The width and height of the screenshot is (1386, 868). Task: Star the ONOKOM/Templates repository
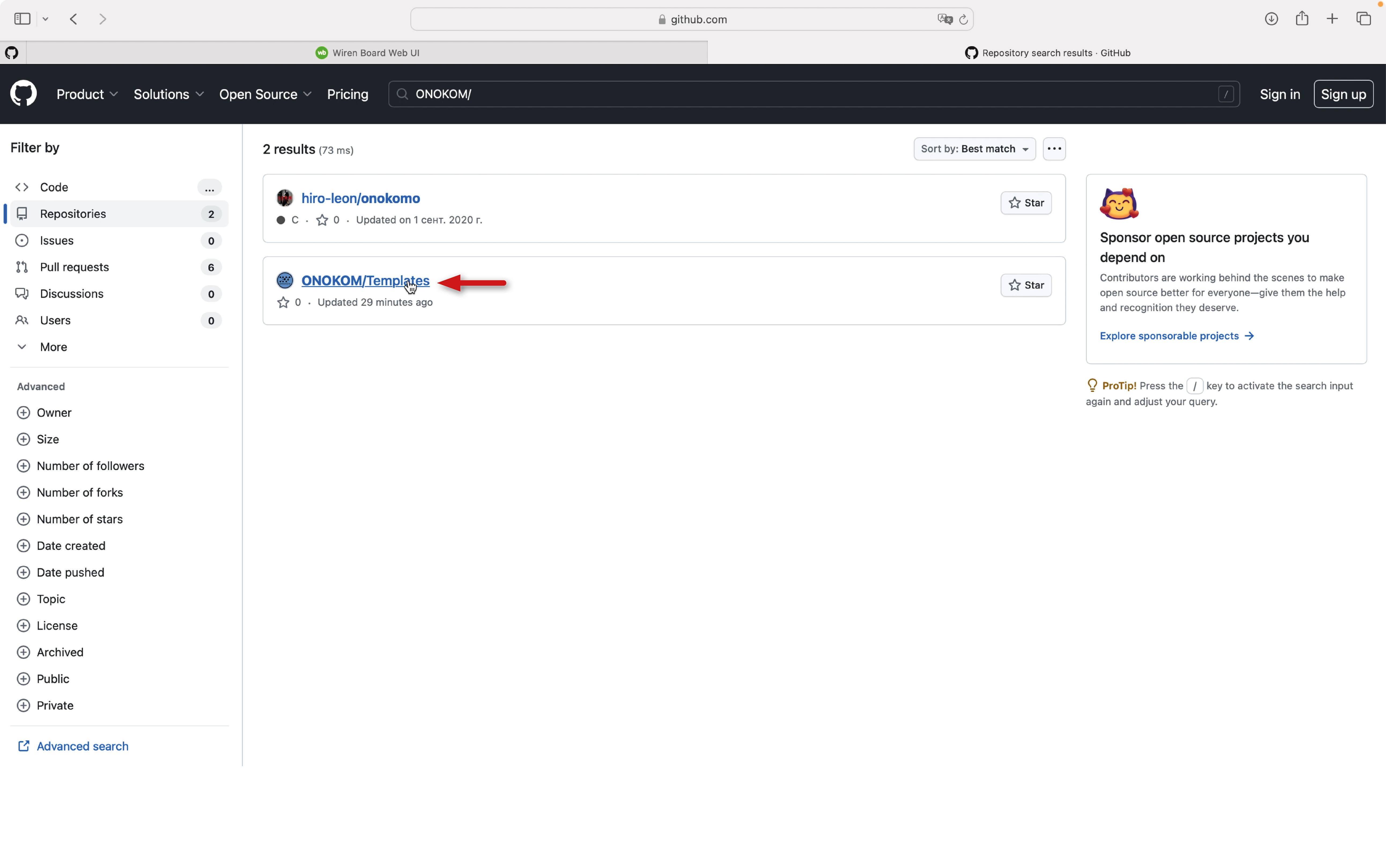[1025, 285]
